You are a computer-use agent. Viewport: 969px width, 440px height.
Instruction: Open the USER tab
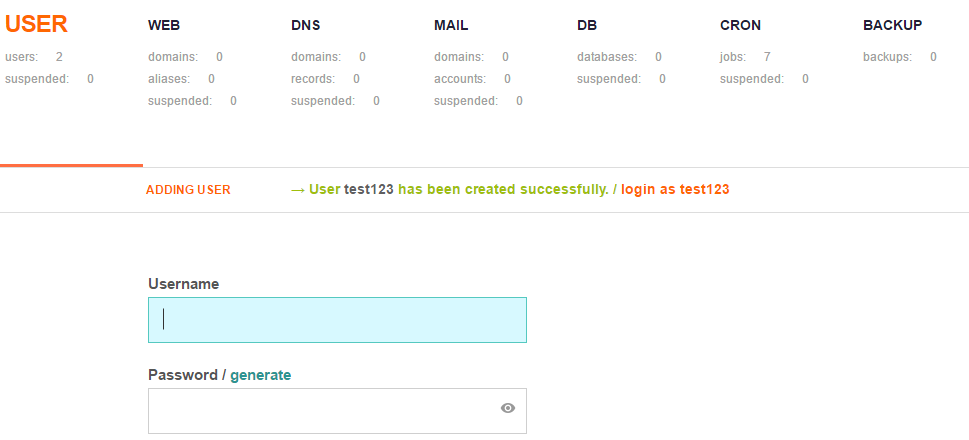pos(36,24)
